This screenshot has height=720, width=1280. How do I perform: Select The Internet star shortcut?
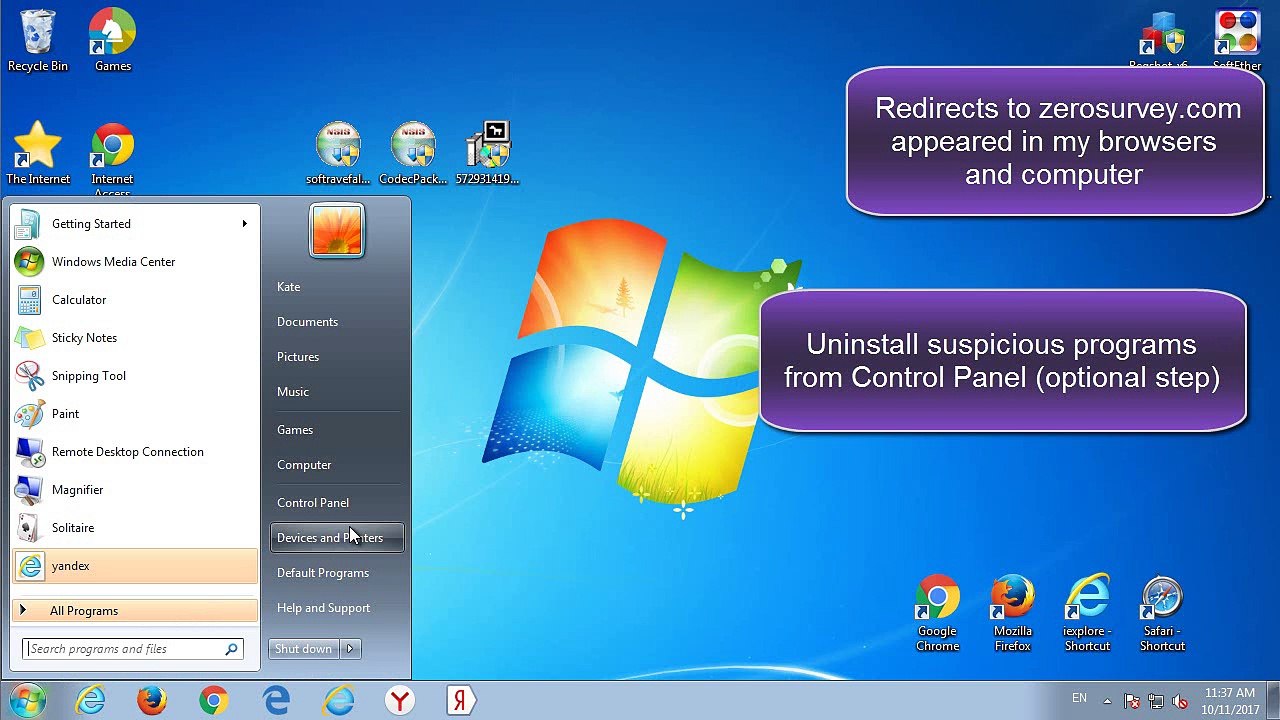pos(38,153)
